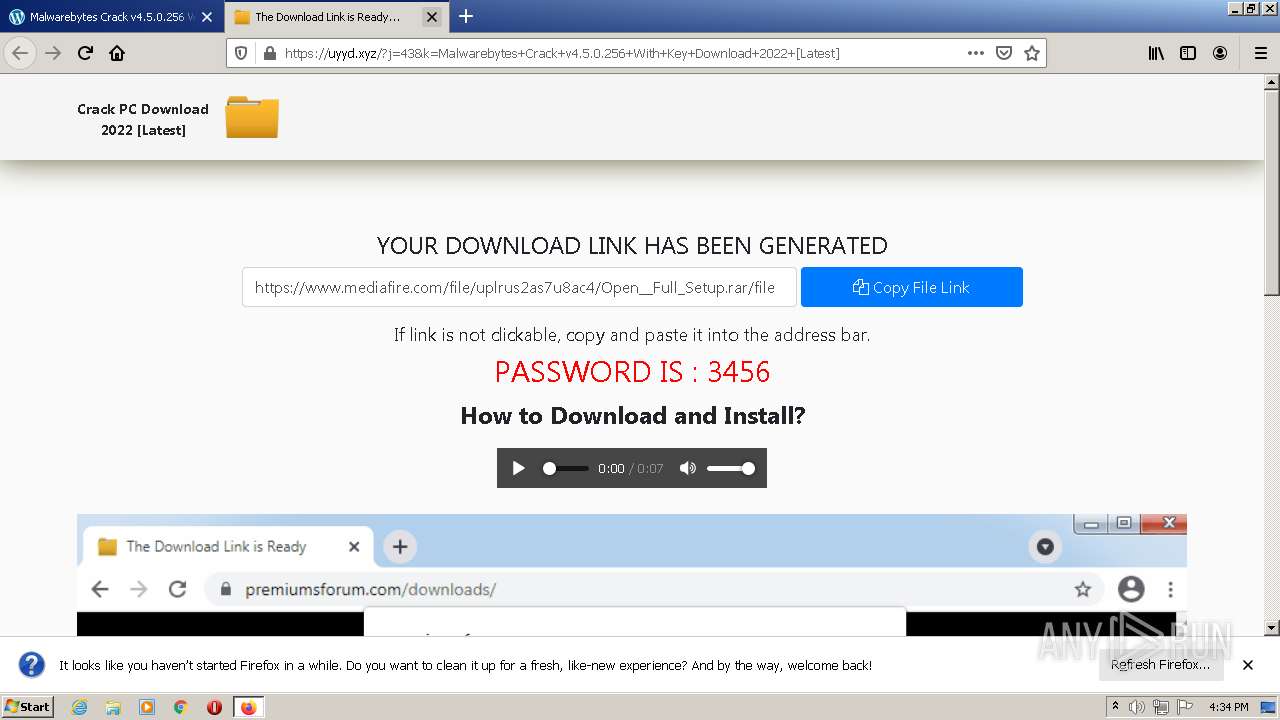Adjust the audio progress slider
1280x720 pixels.
pyautogui.click(x=566, y=468)
